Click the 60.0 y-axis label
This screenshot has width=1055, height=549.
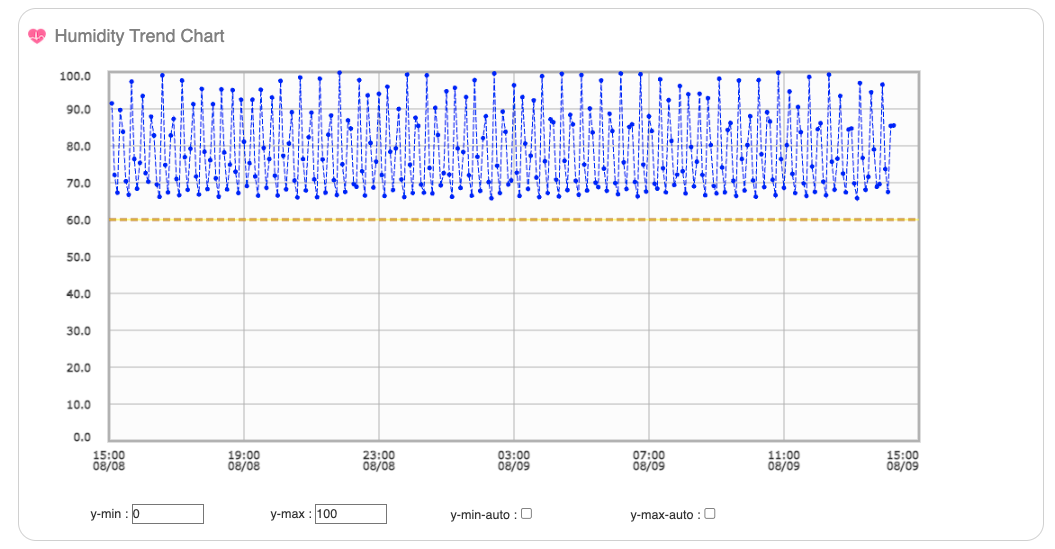(x=78, y=220)
